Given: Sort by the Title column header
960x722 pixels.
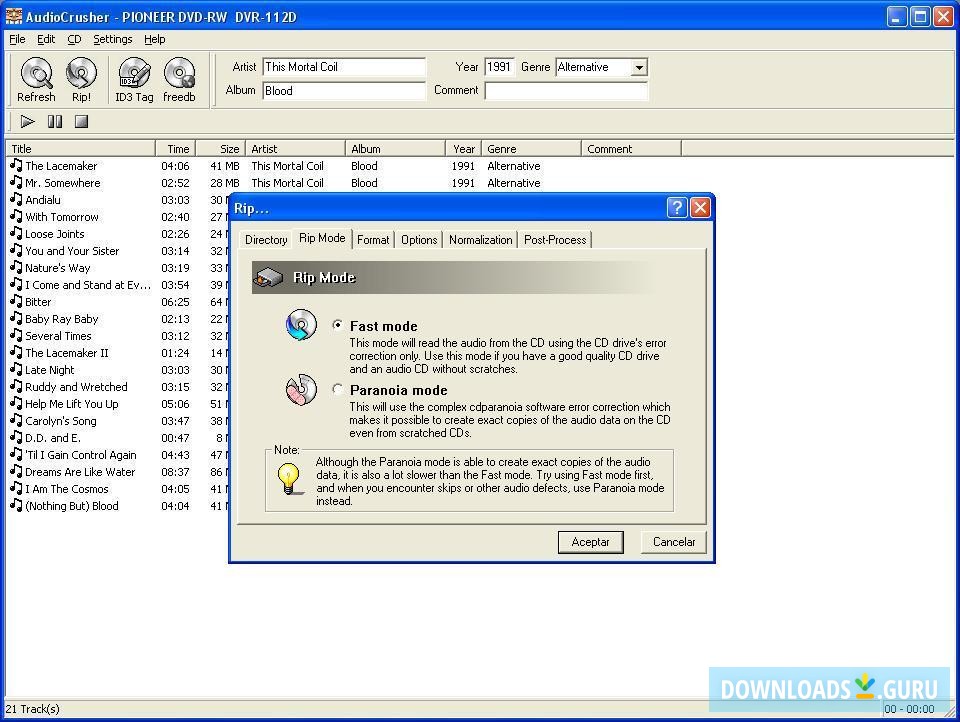Looking at the screenshot, I should pos(80,148).
